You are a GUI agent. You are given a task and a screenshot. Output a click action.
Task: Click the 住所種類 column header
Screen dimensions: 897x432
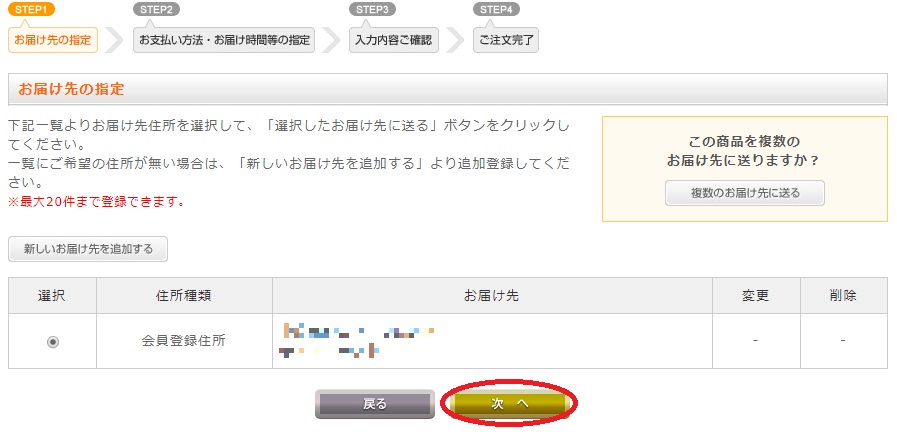point(185,296)
